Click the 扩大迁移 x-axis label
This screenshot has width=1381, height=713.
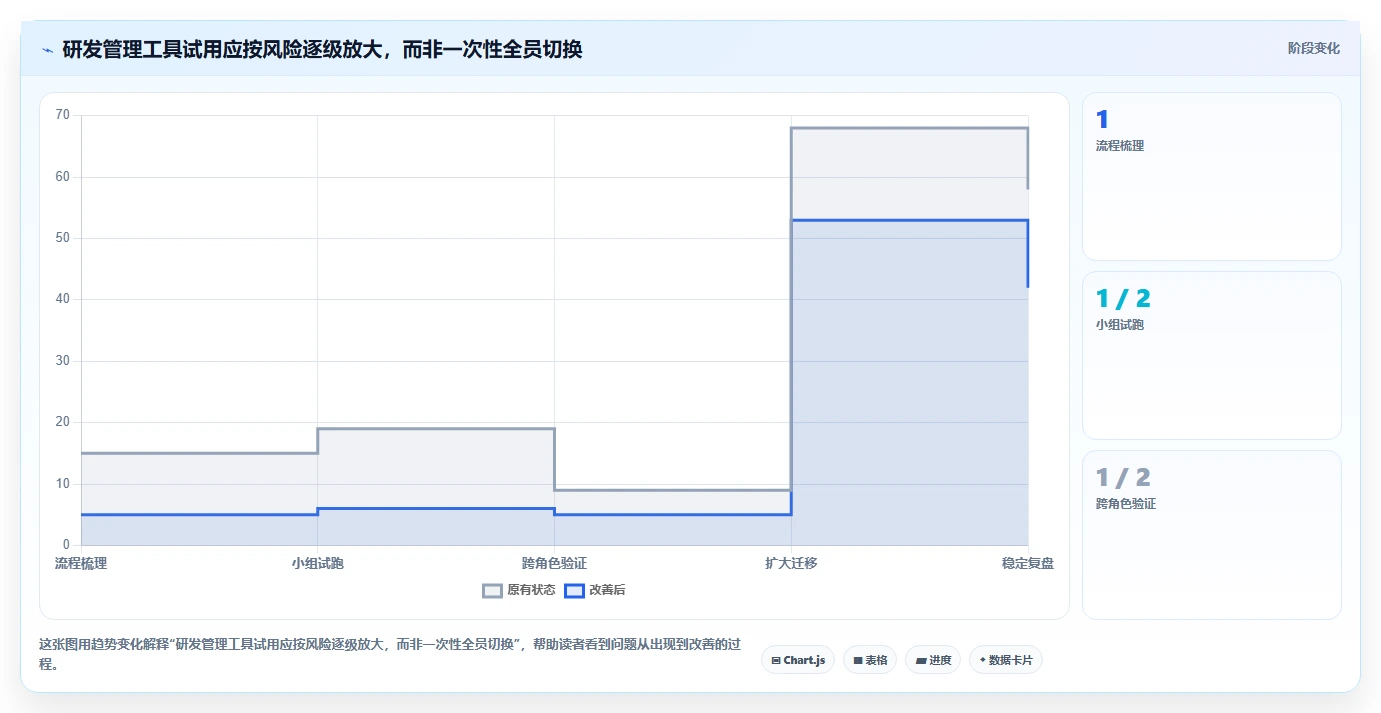[x=791, y=563]
